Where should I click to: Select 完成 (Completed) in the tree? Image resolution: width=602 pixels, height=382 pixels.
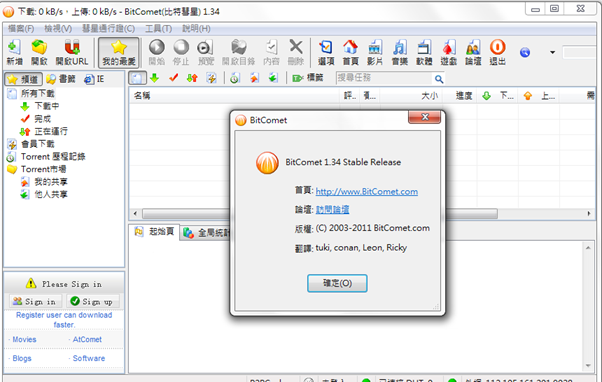[42, 119]
